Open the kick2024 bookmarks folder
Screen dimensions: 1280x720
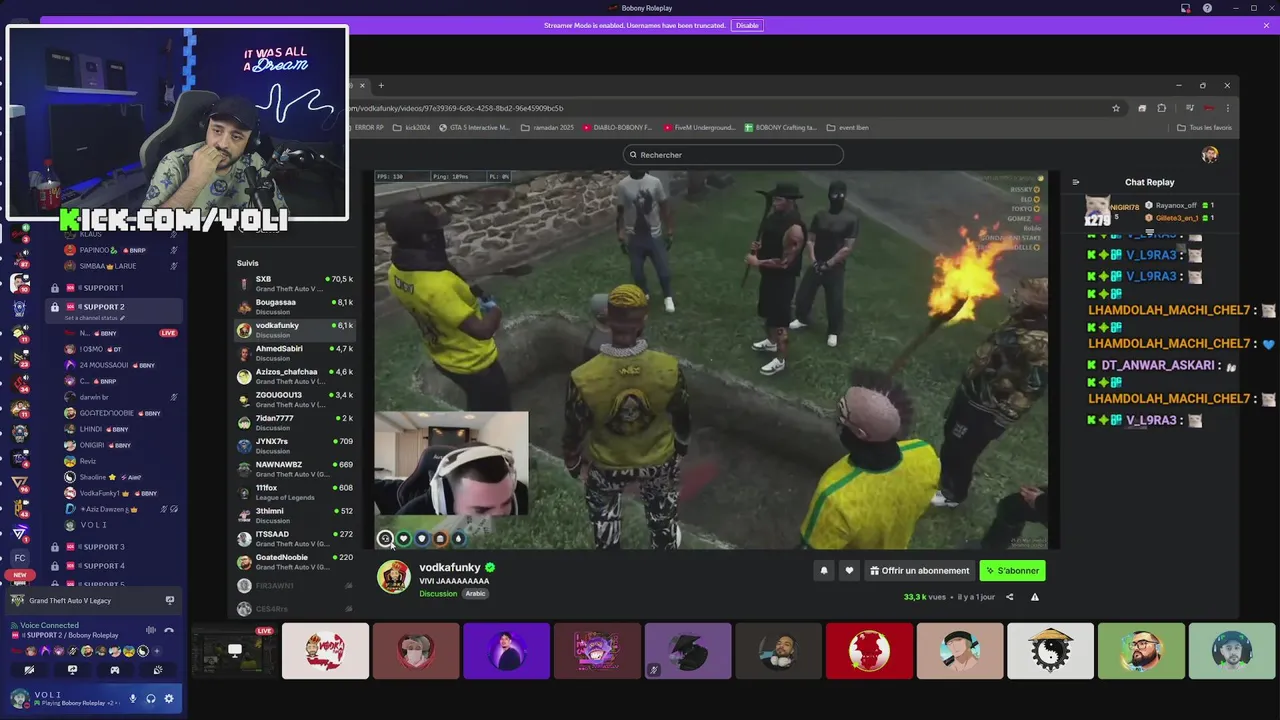(412, 128)
